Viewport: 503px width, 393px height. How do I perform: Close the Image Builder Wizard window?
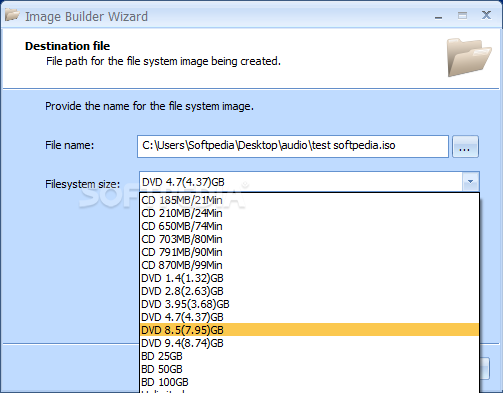pyautogui.click(x=486, y=15)
